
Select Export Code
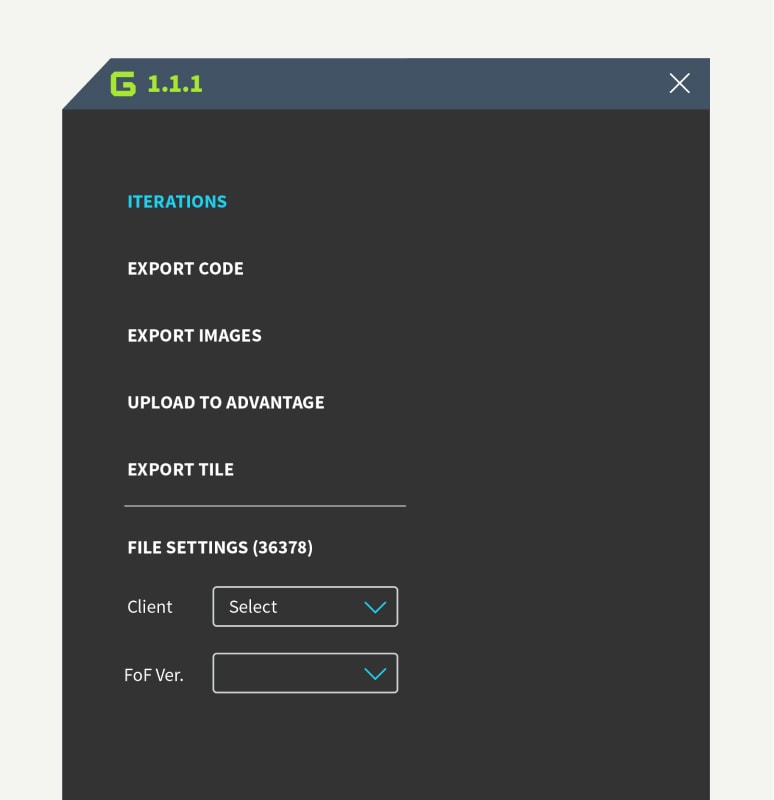185,268
